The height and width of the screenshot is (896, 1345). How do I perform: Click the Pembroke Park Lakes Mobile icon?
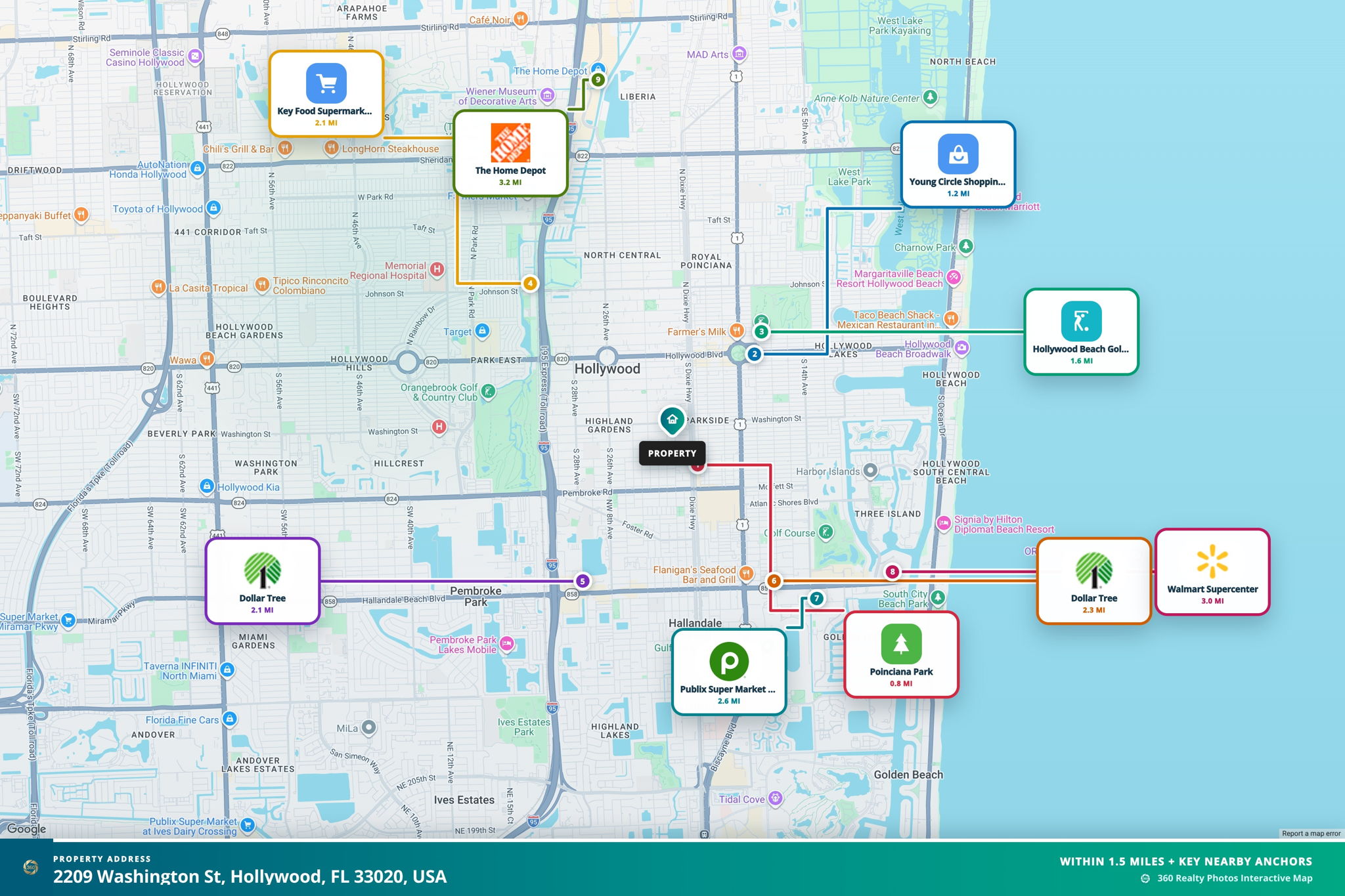(x=506, y=644)
